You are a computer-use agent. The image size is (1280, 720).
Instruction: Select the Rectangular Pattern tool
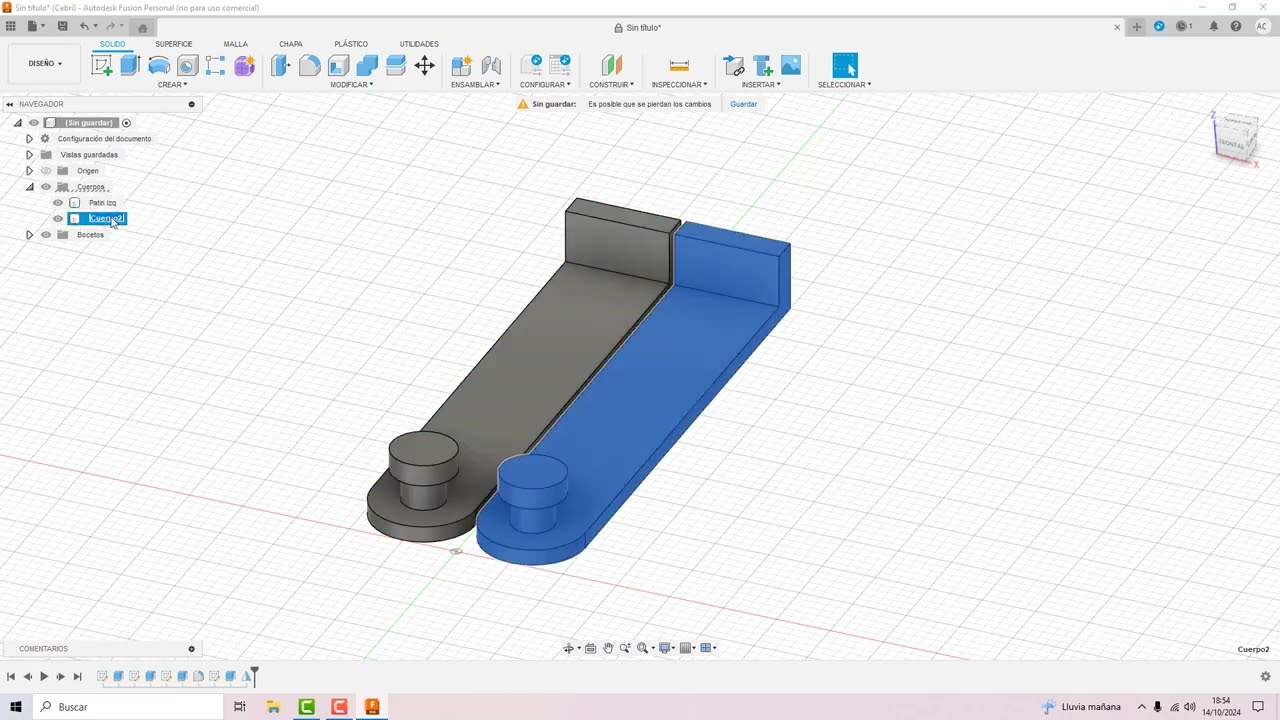pos(215,66)
